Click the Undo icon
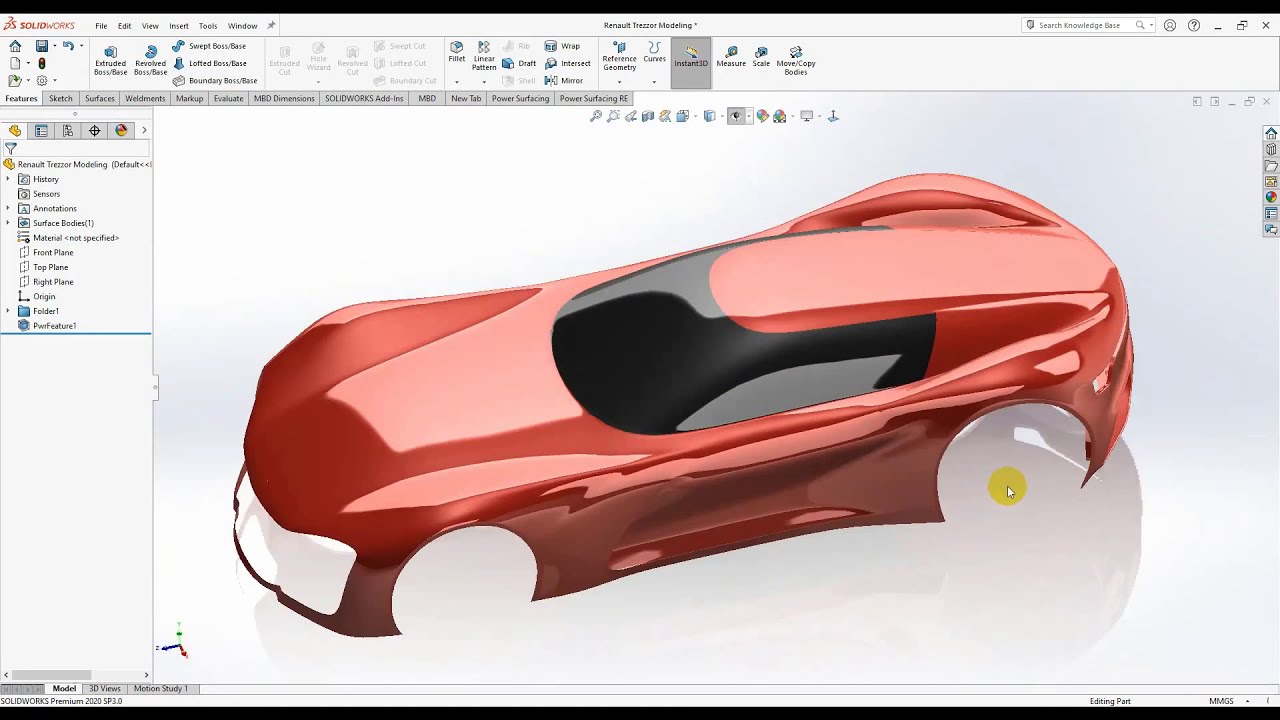 coord(68,46)
